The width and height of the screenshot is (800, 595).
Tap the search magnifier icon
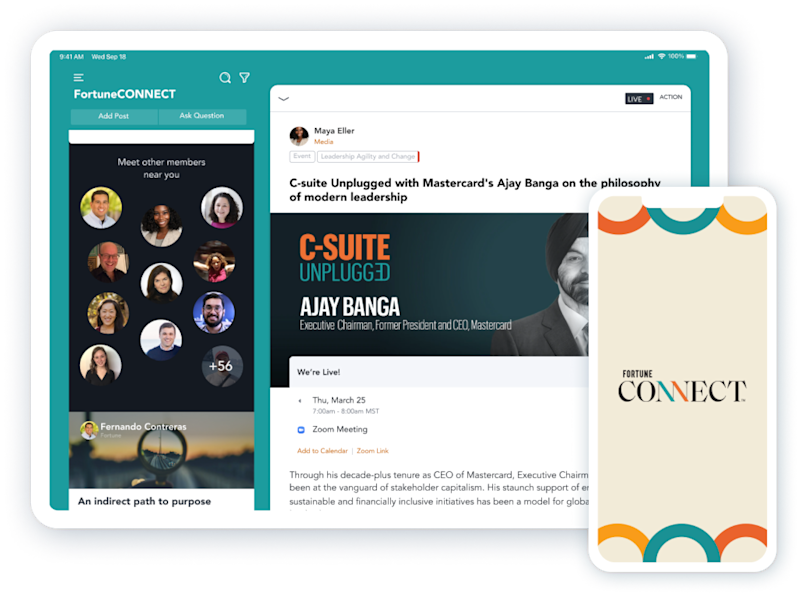[x=225, y=78]
